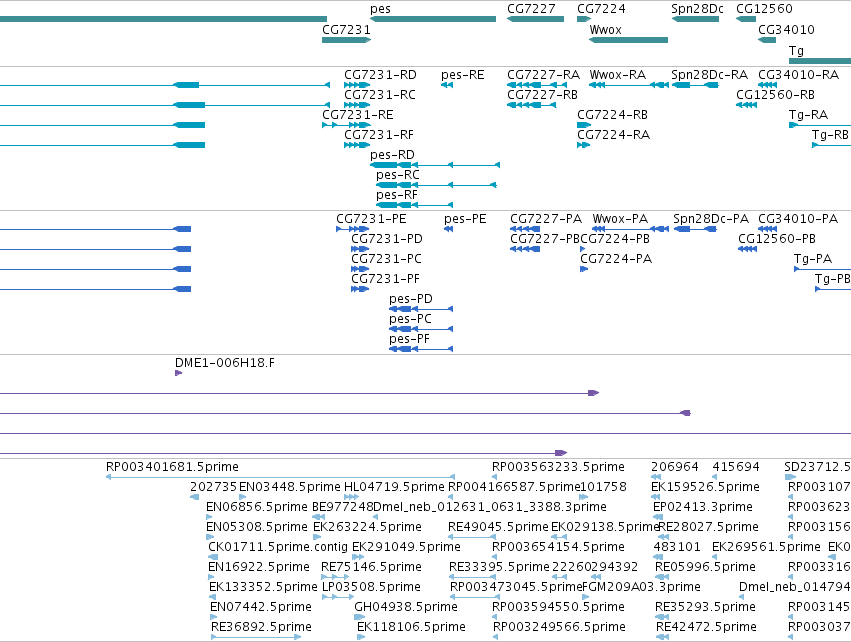The height and width of the screenshot is (642, 851).
Task: Select transcript Tg-RB
Action: click(830, 135)
